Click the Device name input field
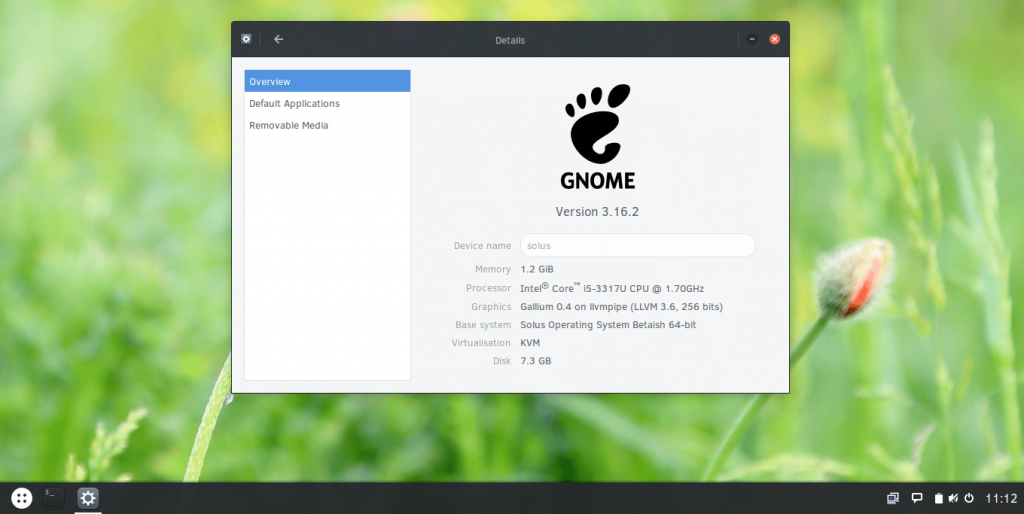Screen dimensions: 1024x514 [x=637, y=246]
